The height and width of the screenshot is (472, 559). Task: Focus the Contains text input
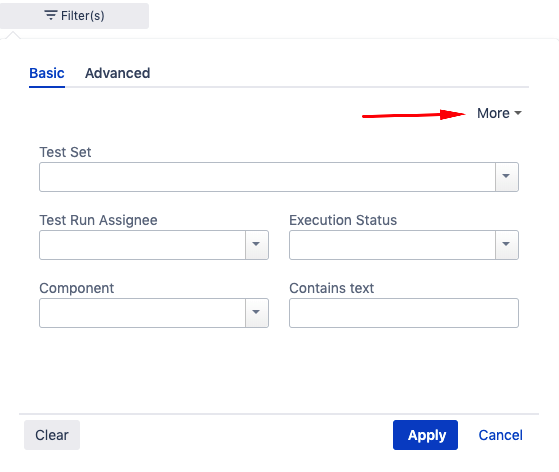(404, 313)
